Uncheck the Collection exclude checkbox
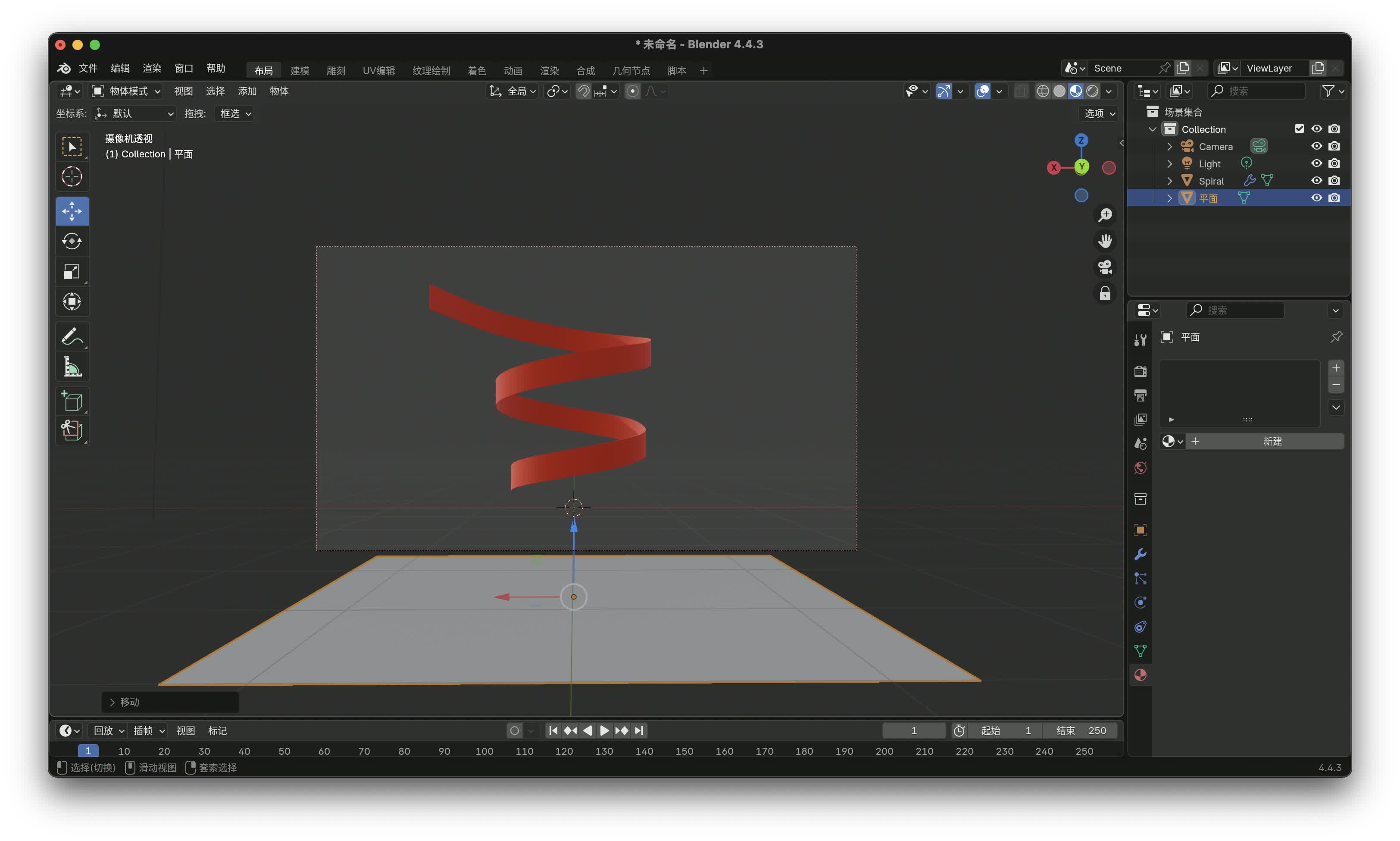This screenshot has width=1400, height=841. 1299,129
